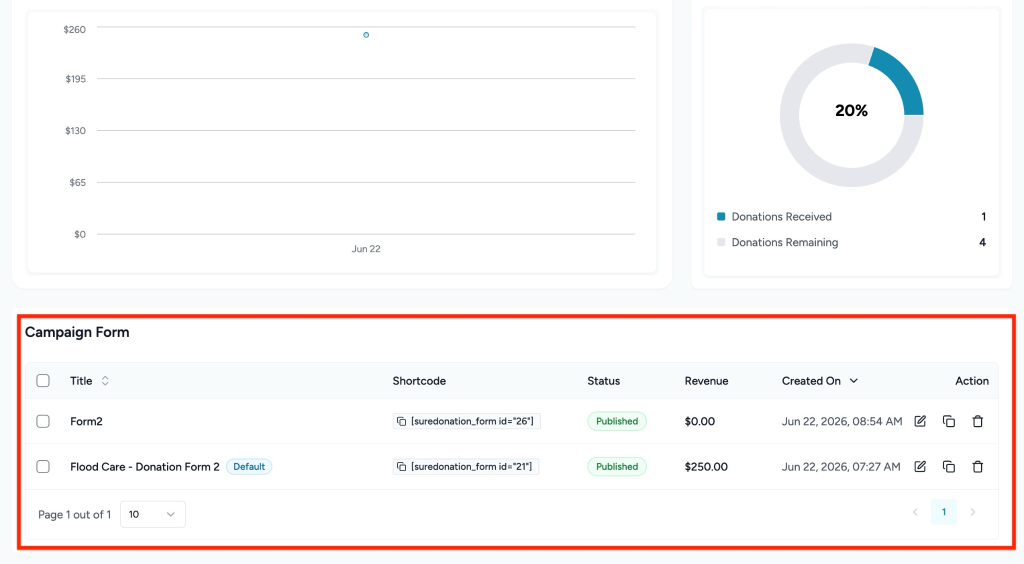This screenshot has height=564, width=1024.
Task: Edit the Form2 campaign form
Action: (x=920, y=421)
